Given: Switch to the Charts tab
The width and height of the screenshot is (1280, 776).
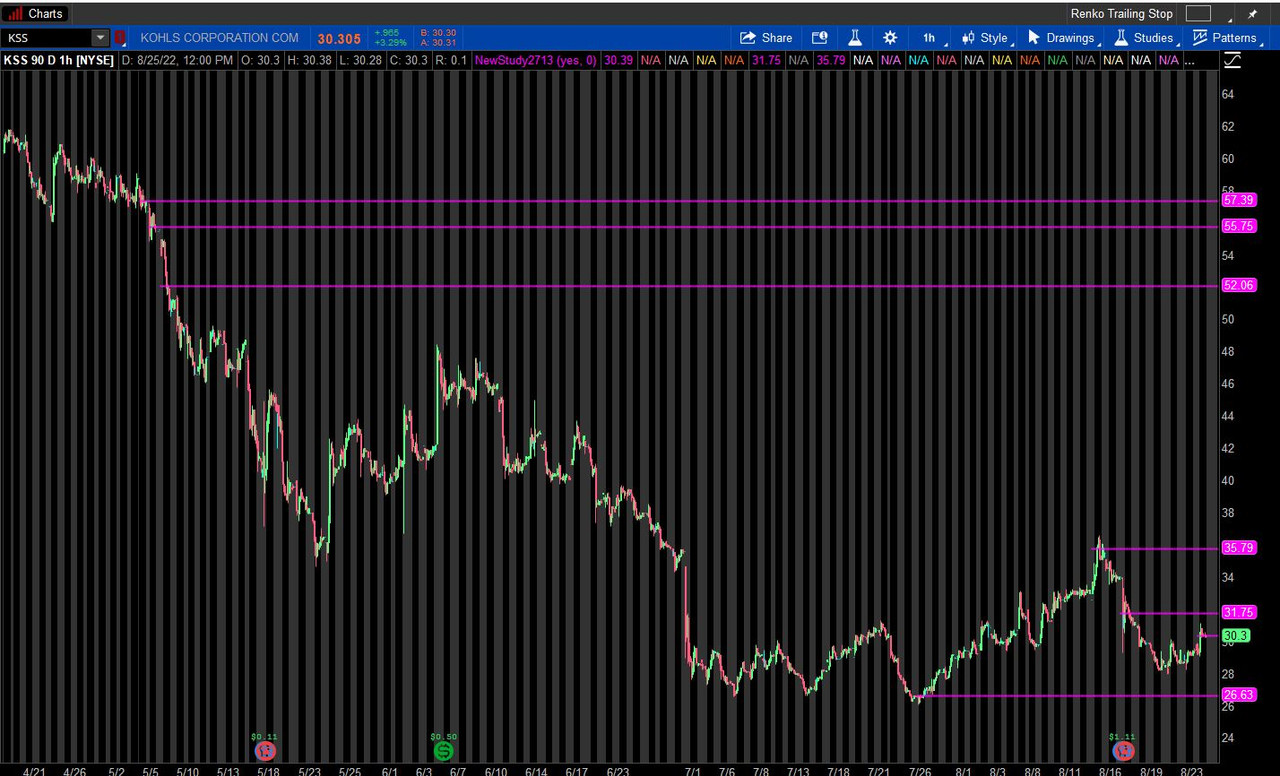Looking at the screenshot, I should [45, 13].
